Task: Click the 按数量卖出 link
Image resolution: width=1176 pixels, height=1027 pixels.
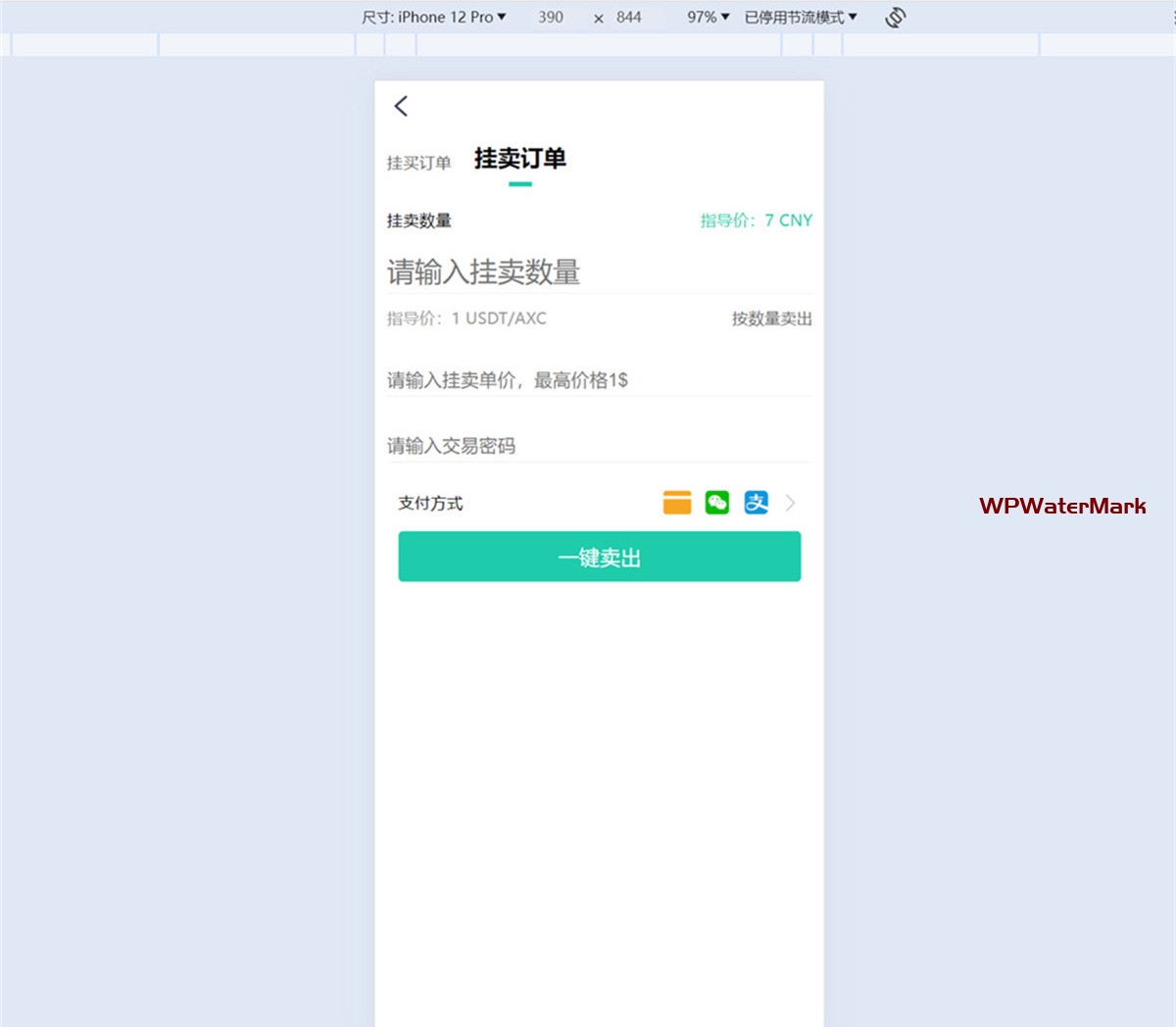Action: (771, 318)
